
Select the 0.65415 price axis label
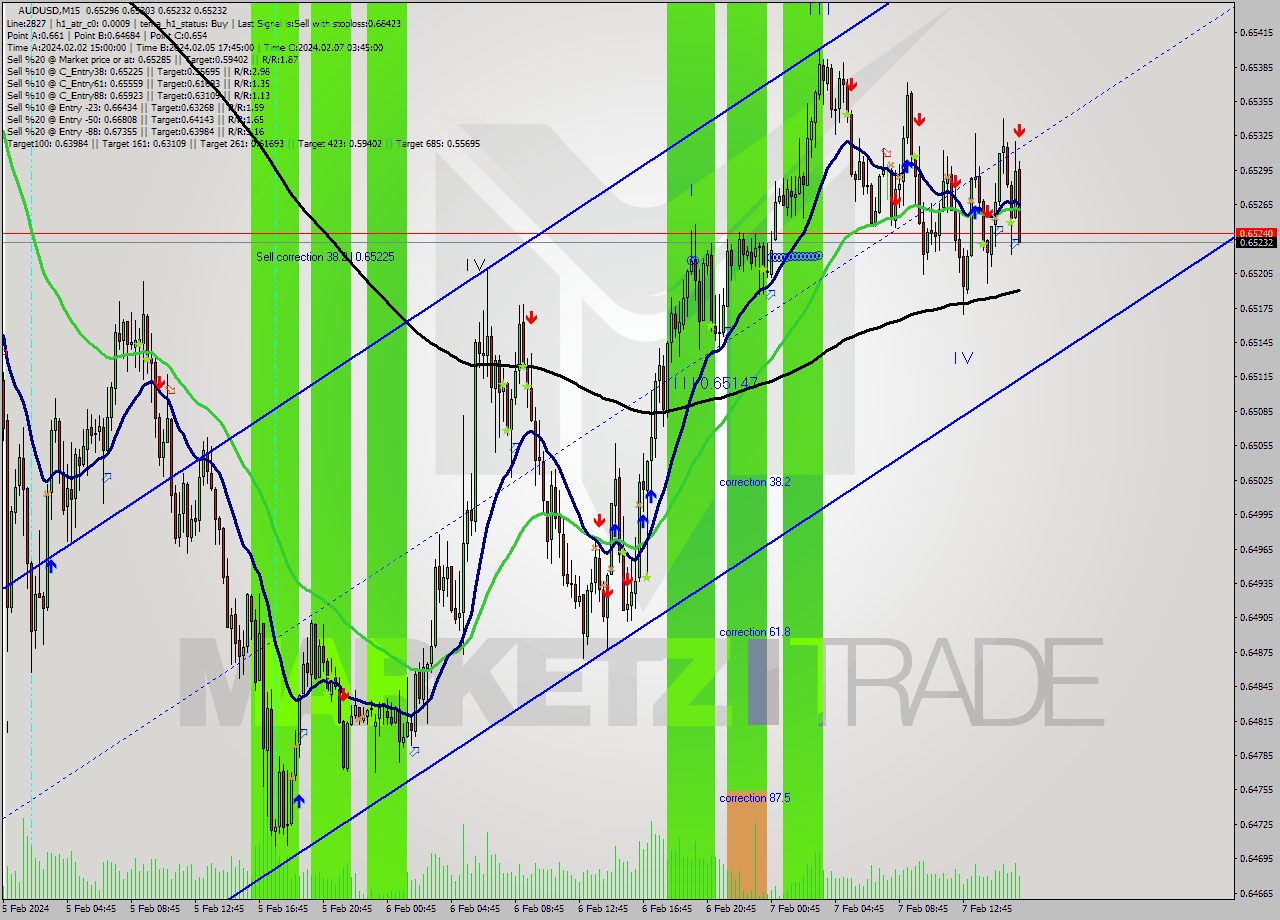coord(1257,33)
